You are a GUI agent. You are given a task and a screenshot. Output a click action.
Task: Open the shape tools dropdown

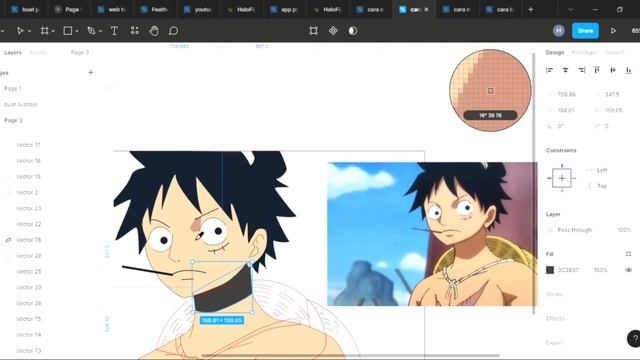(77, 31)
